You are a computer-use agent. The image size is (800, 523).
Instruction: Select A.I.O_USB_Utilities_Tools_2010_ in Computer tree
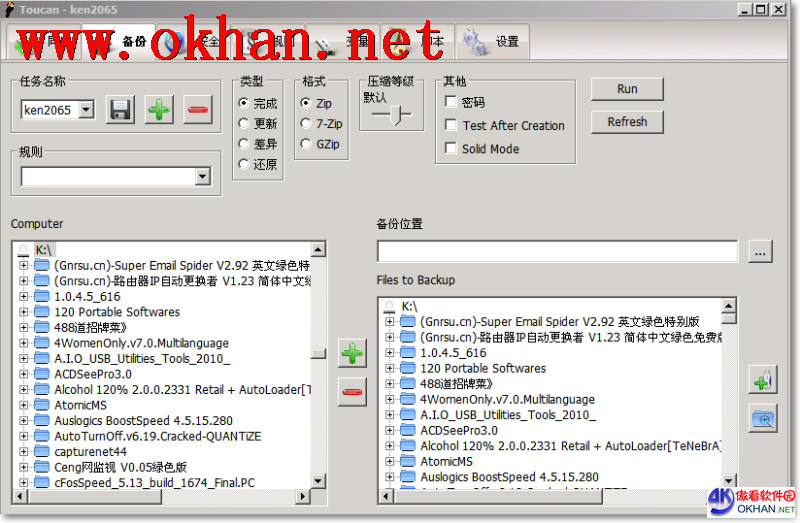point(142,359)
